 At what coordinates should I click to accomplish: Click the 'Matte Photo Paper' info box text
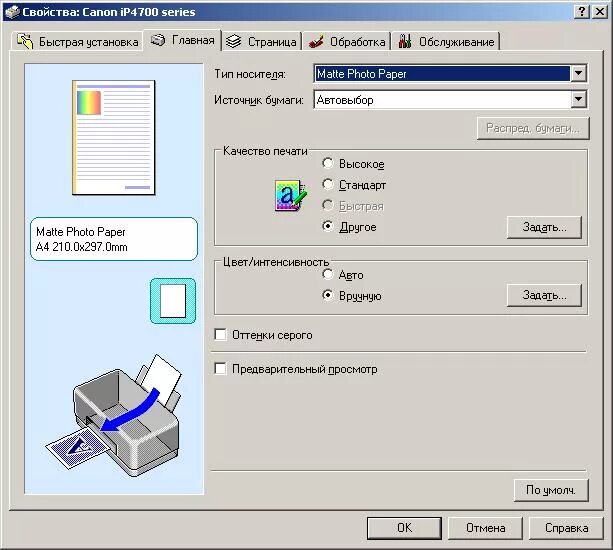(x=81, y=232)
